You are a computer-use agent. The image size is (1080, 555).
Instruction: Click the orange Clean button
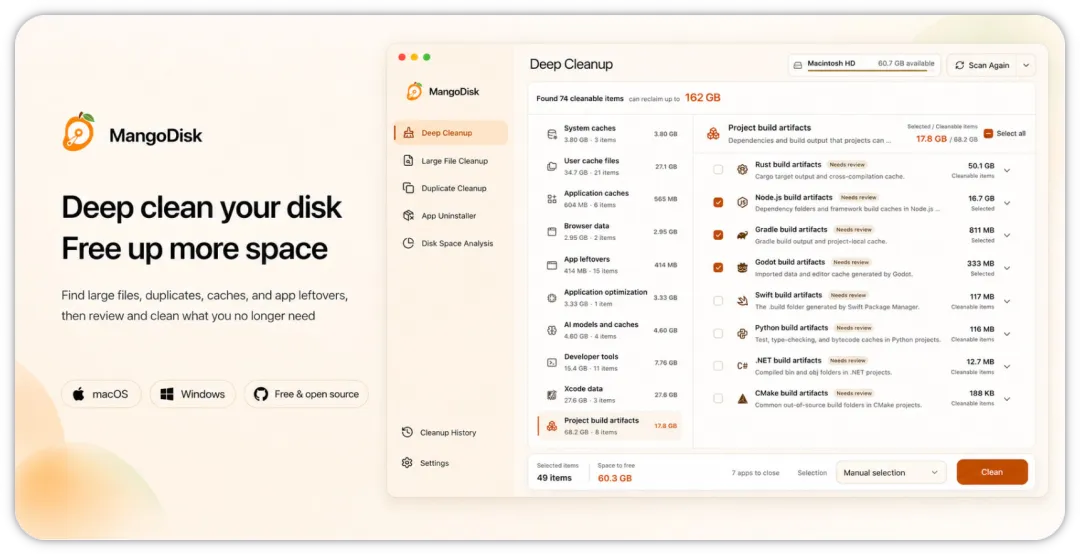992,472
